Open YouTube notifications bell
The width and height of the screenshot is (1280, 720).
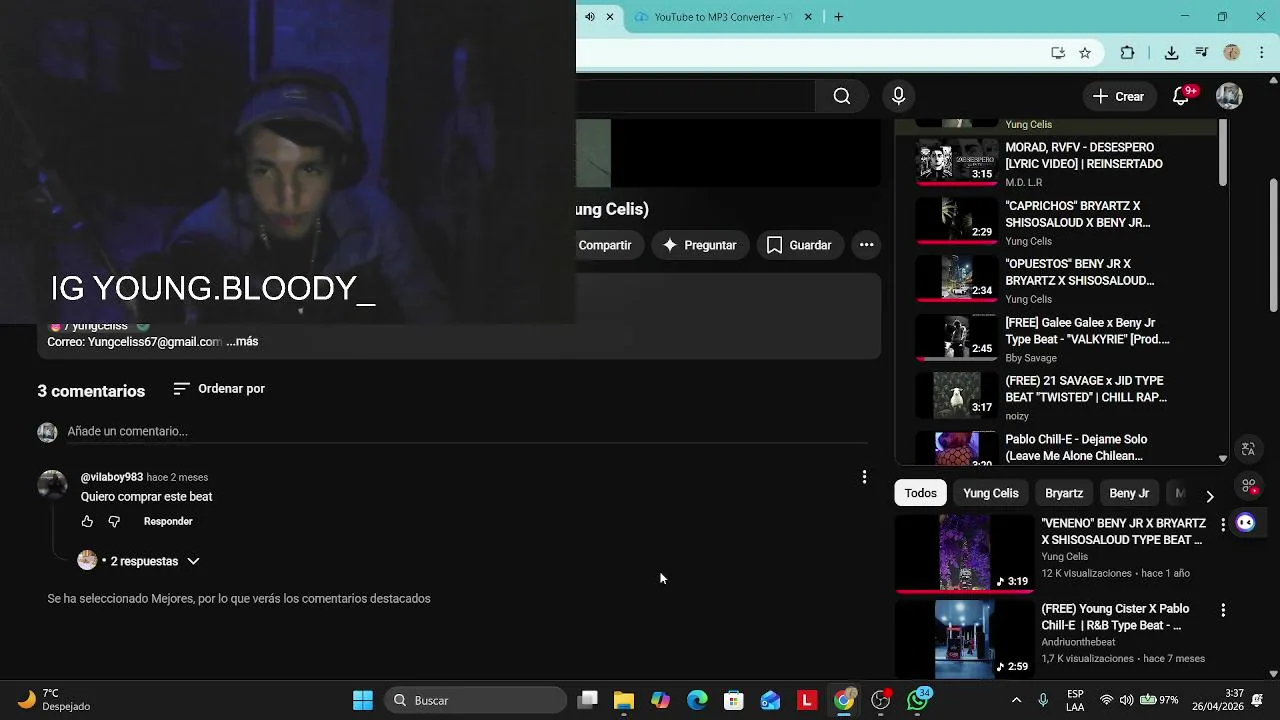pyautogui.click(x=1181, y=96)
